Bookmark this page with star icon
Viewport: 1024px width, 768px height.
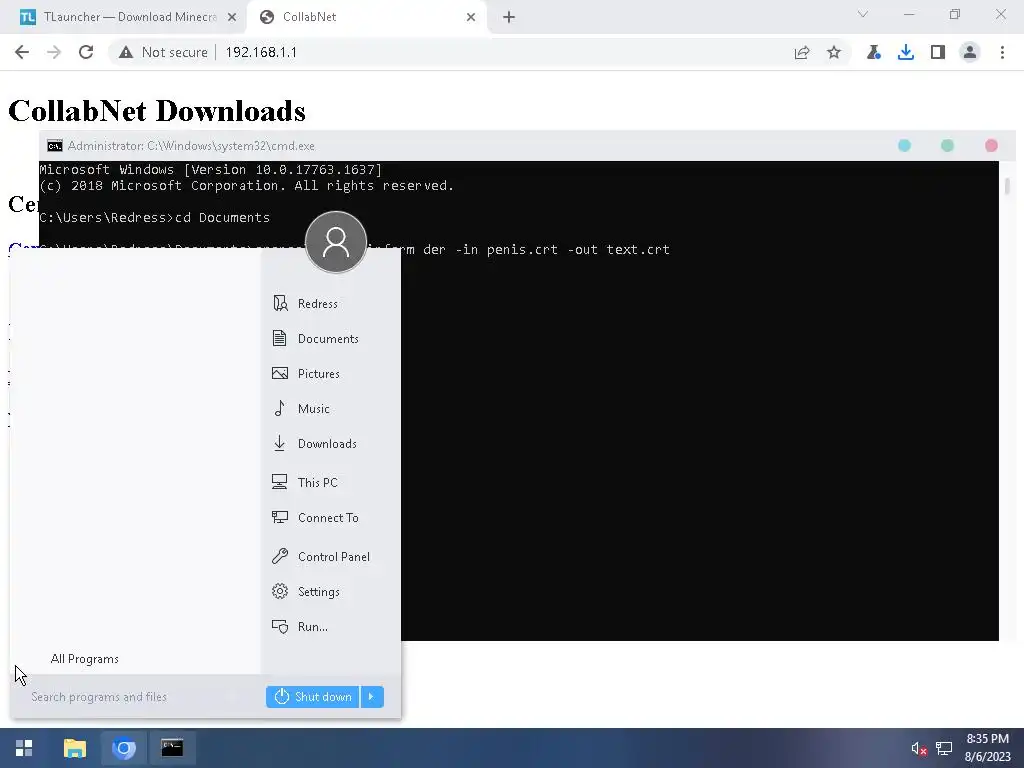[x=834, y=52]
